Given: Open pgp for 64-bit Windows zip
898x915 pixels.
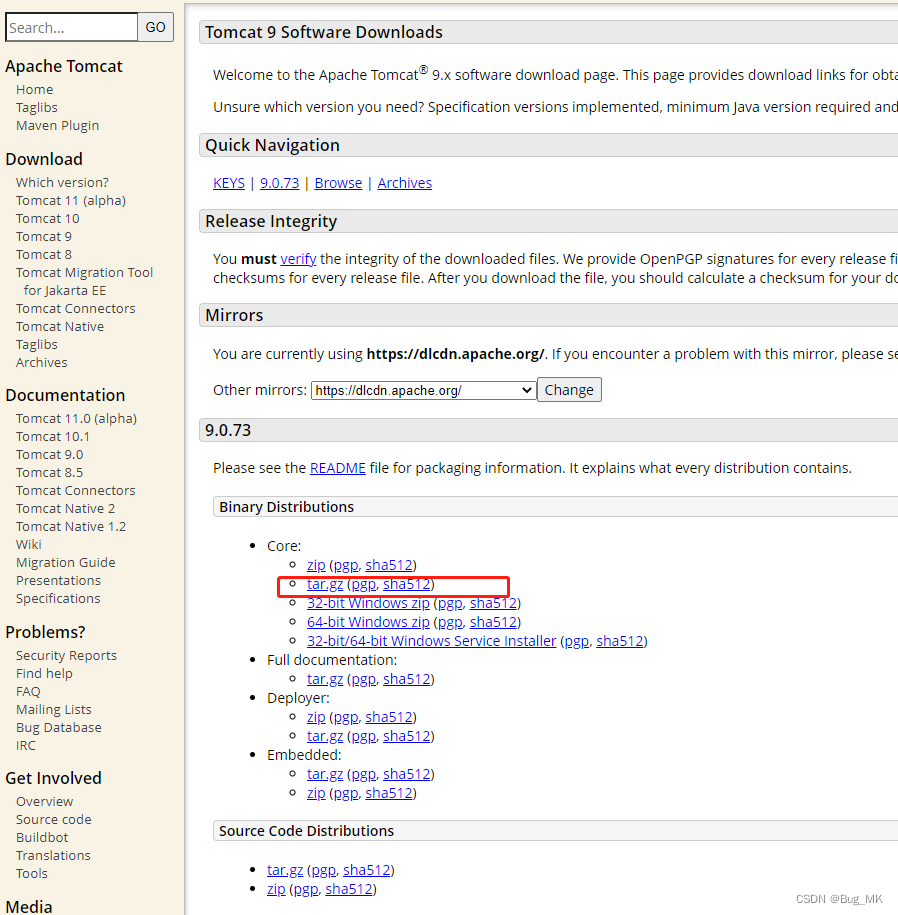Looking at the screenshot, I should pos(450,622).
